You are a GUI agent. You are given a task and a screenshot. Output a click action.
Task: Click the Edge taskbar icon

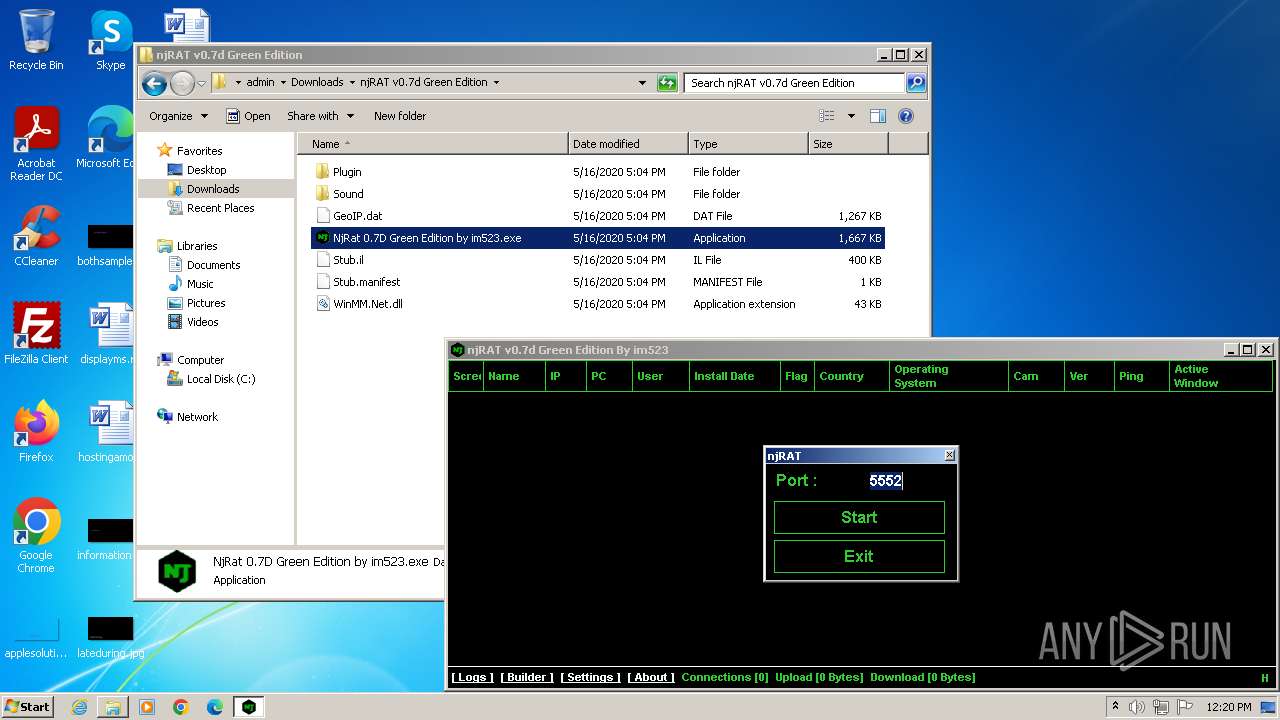tap(215, 707)
